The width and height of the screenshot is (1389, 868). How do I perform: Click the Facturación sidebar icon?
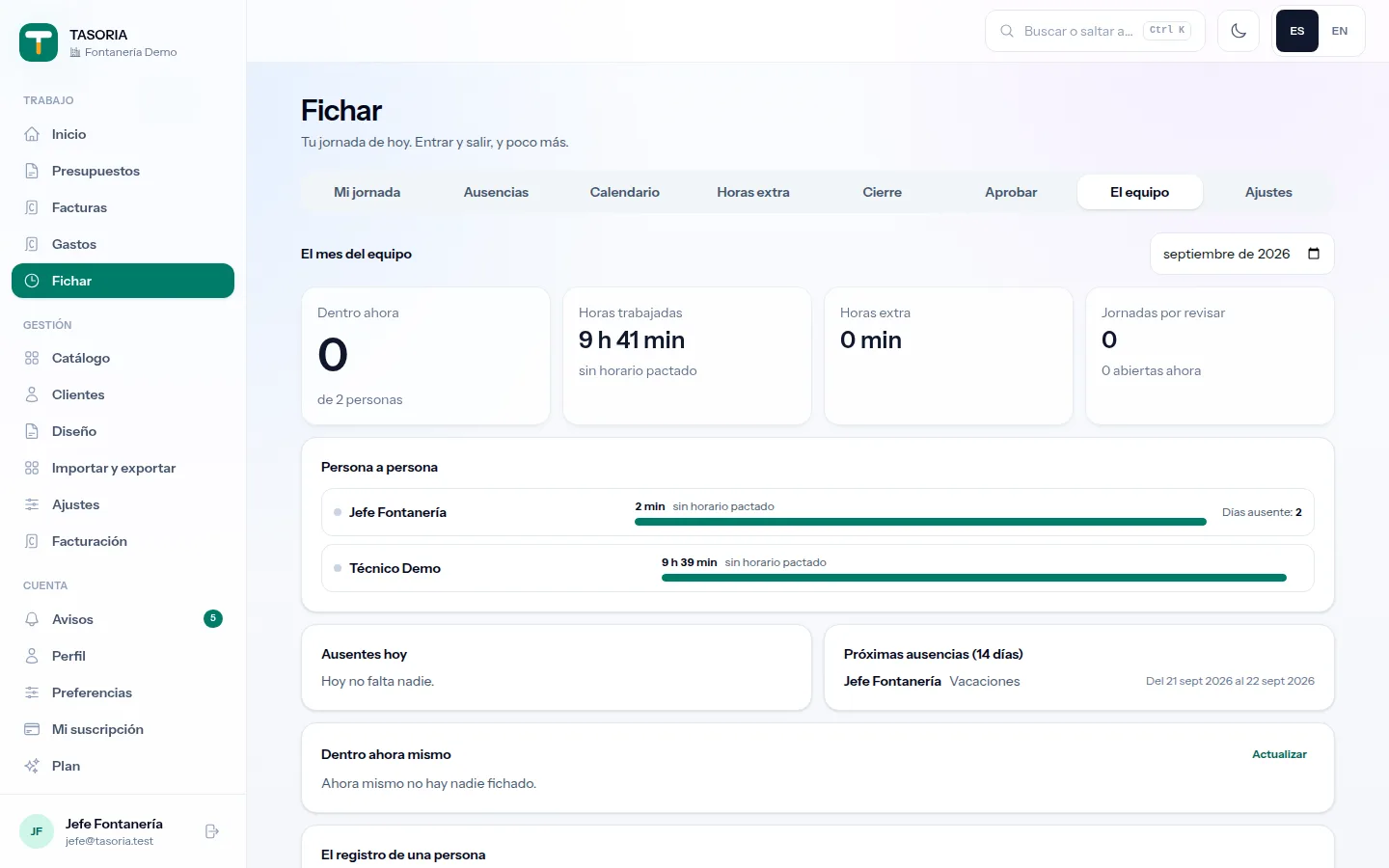click(x=32, y=541)
